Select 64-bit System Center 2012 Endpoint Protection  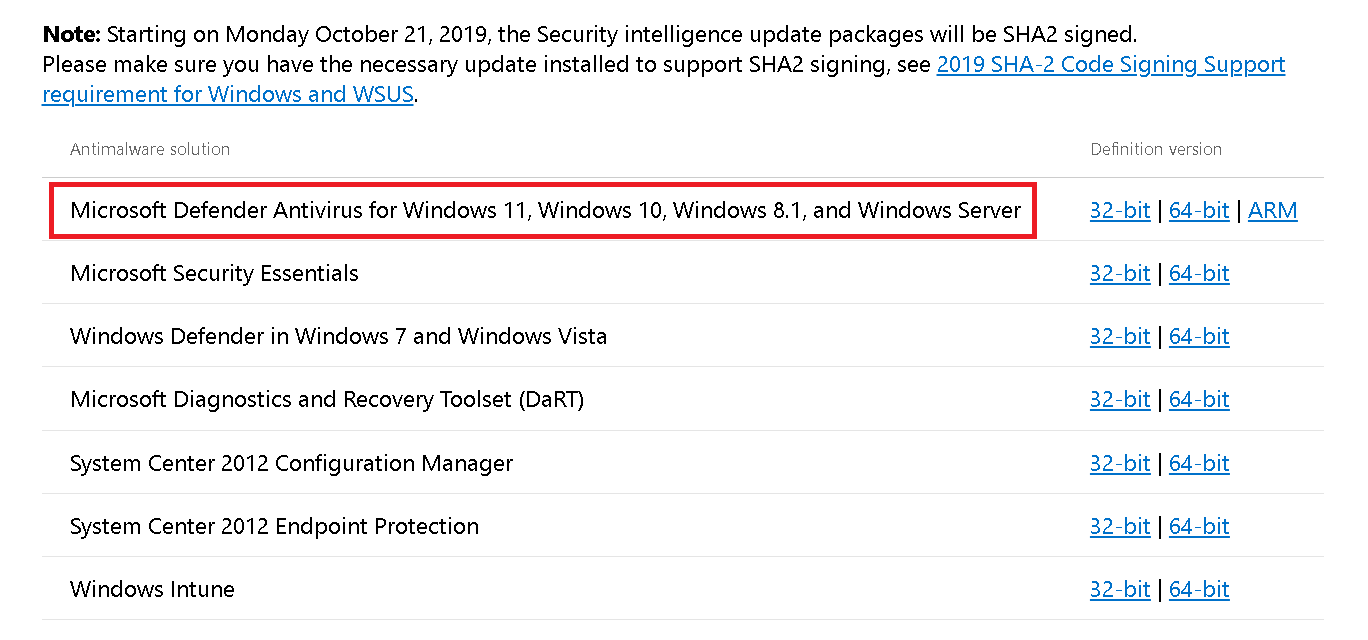(1198, 527)
